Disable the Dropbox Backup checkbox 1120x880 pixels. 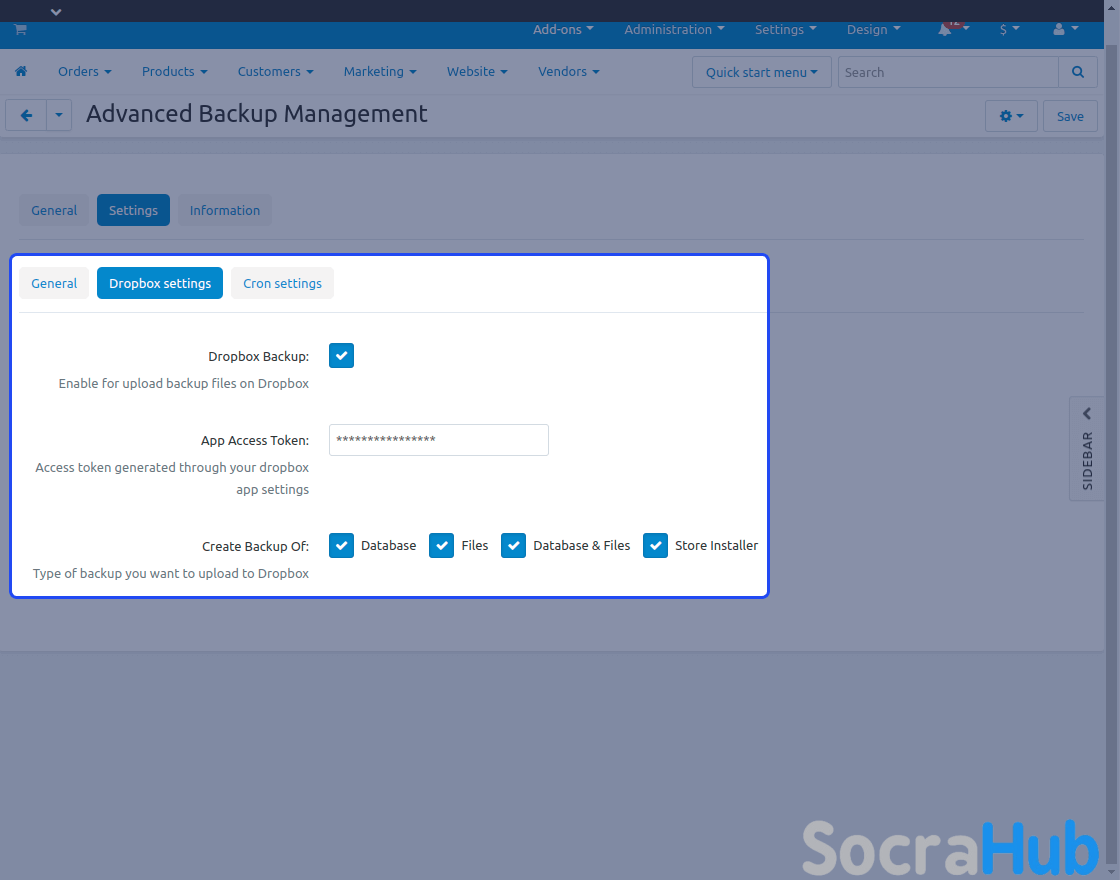point(341,356)
